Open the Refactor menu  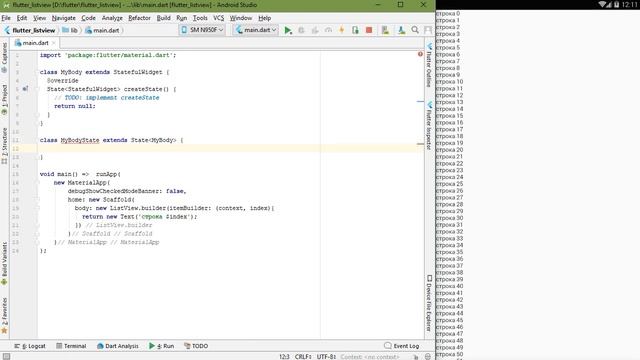pos(139,18)
